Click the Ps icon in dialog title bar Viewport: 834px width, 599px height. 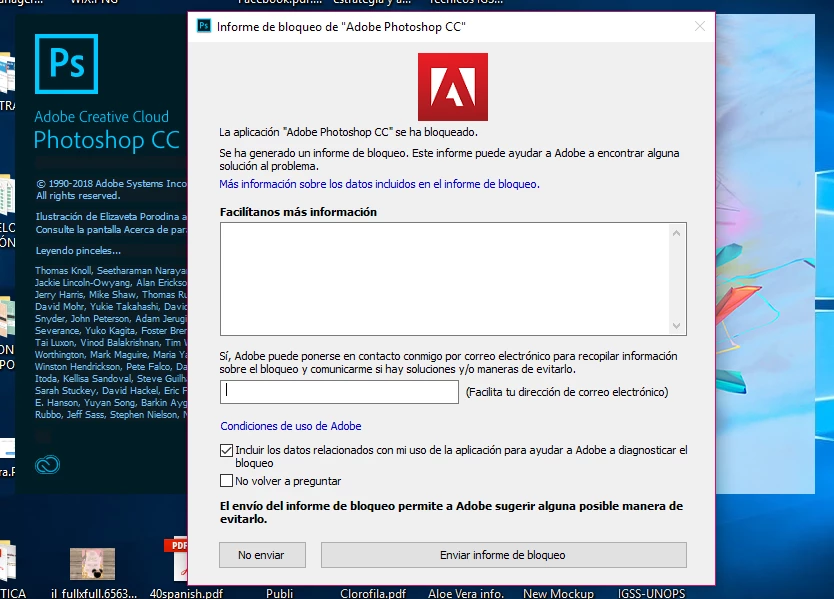tap(204, 26)
